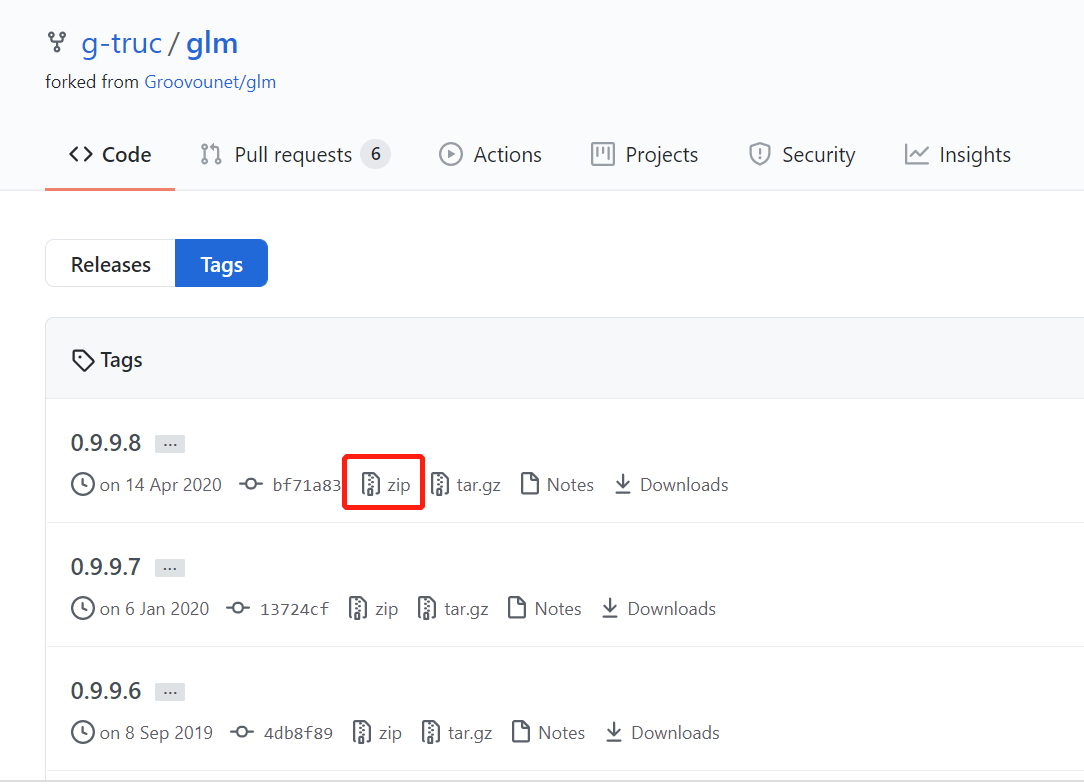Expand the ellipsis menu beside 0.9.9.8
Image resolution: width=1084 pixels, height=784 pixels.
tap(169, 443)
